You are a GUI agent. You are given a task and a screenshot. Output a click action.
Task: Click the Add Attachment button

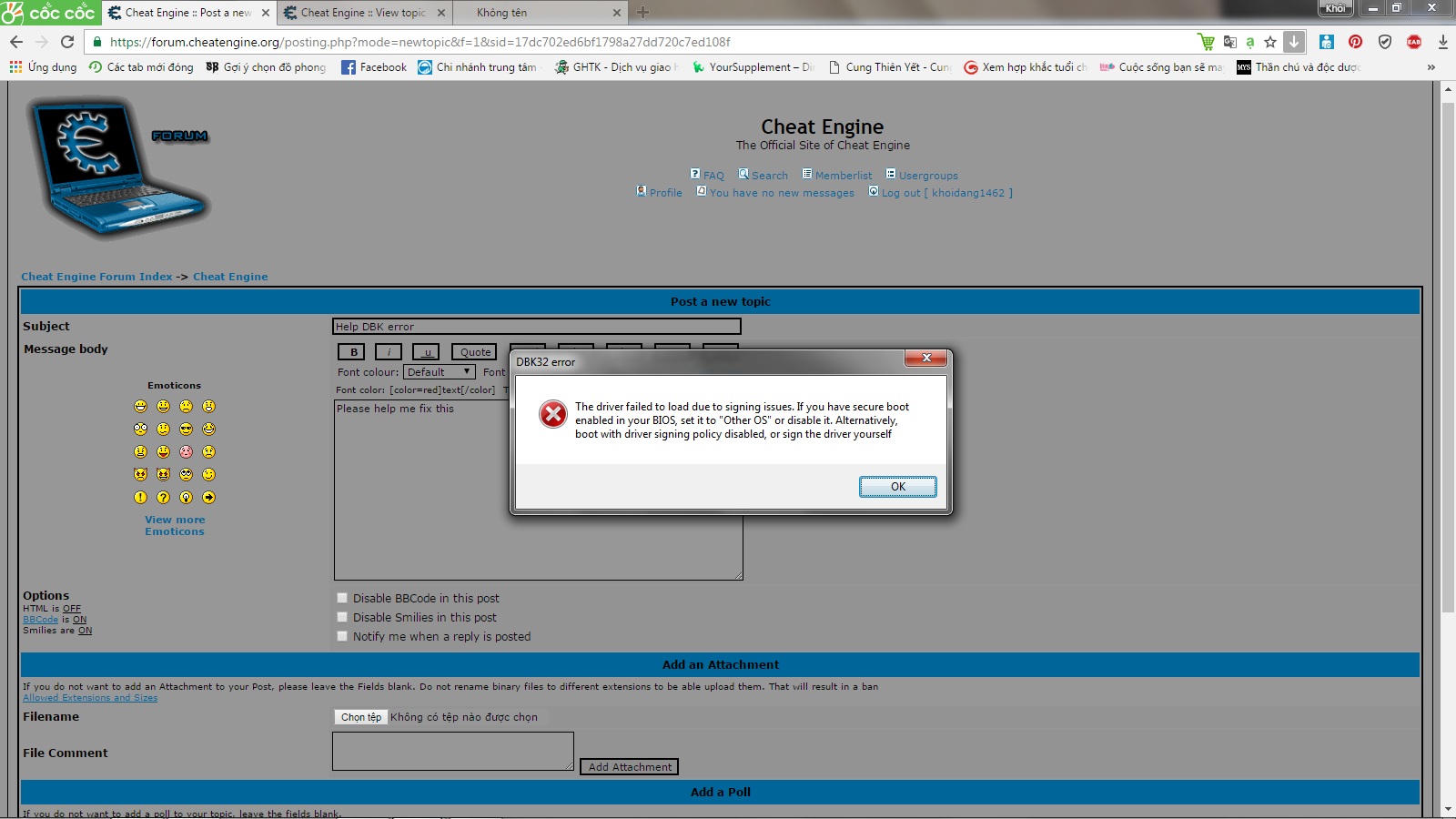pyautogui.click(x=630, y=767)
